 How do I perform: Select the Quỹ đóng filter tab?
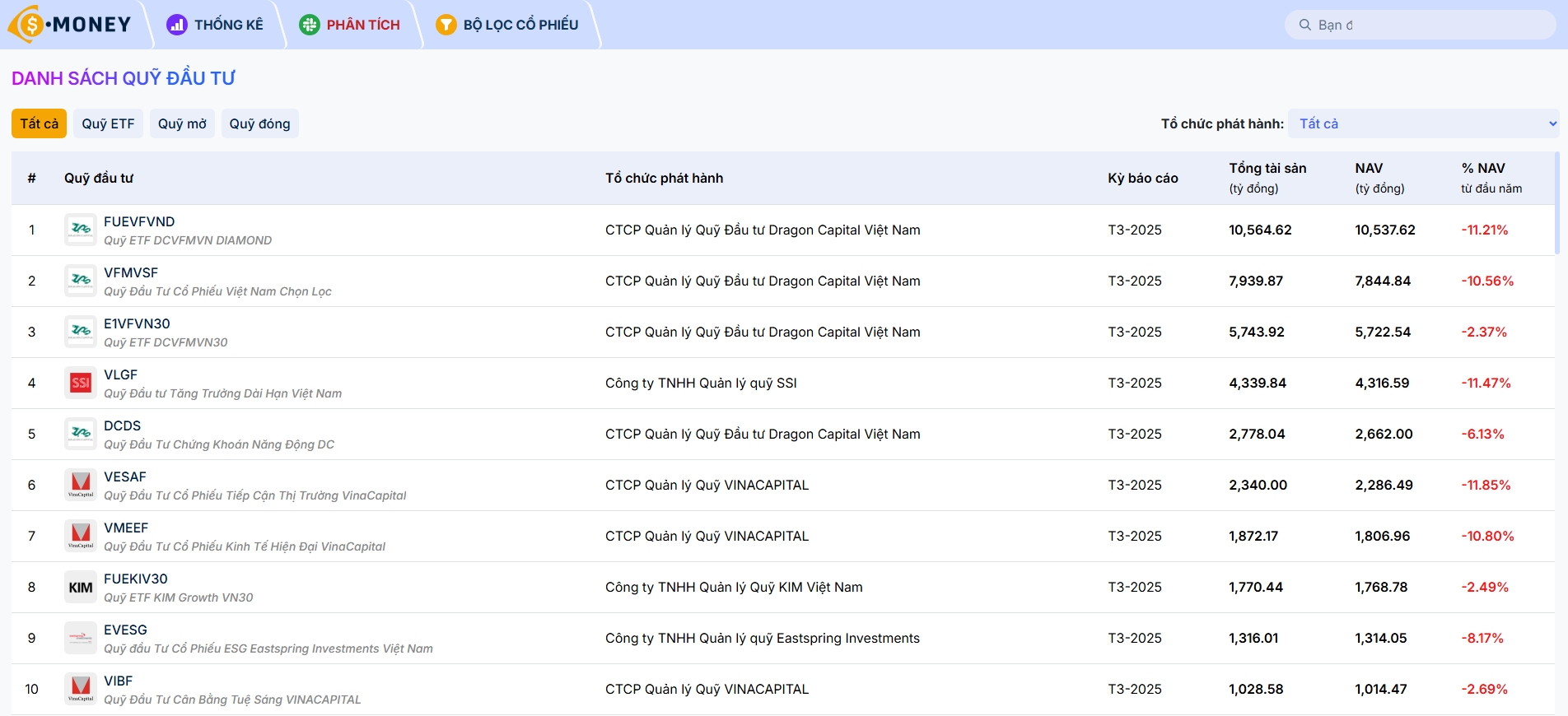(x=259, y=123)
